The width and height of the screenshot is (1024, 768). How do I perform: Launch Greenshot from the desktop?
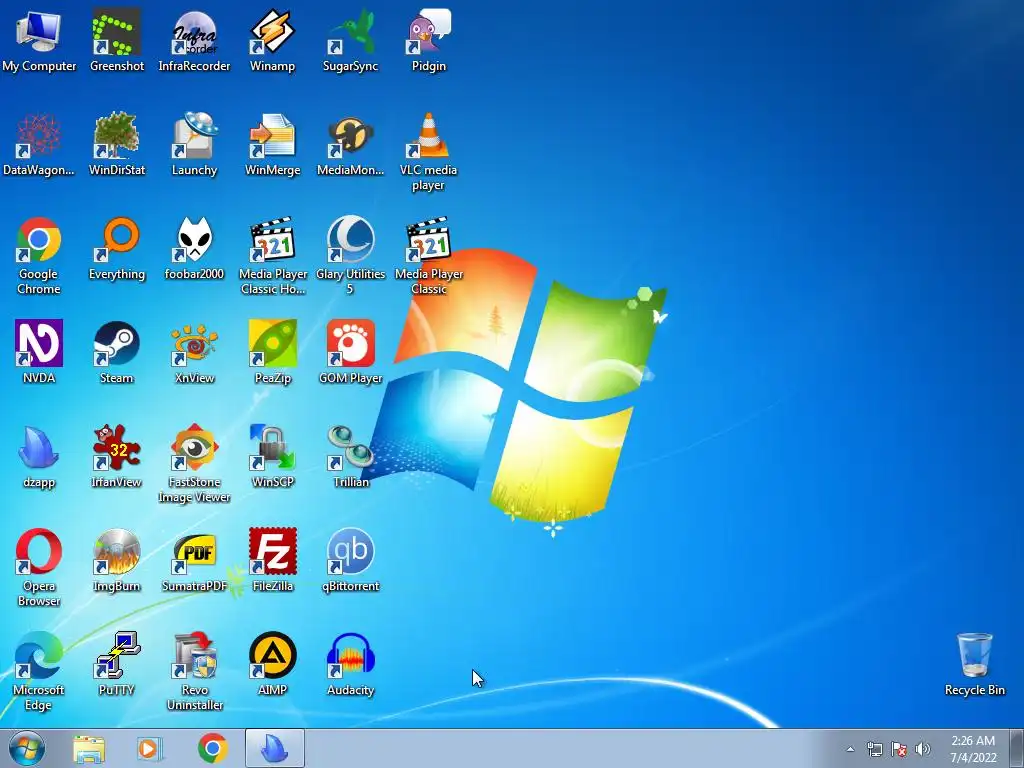(116, 33)
